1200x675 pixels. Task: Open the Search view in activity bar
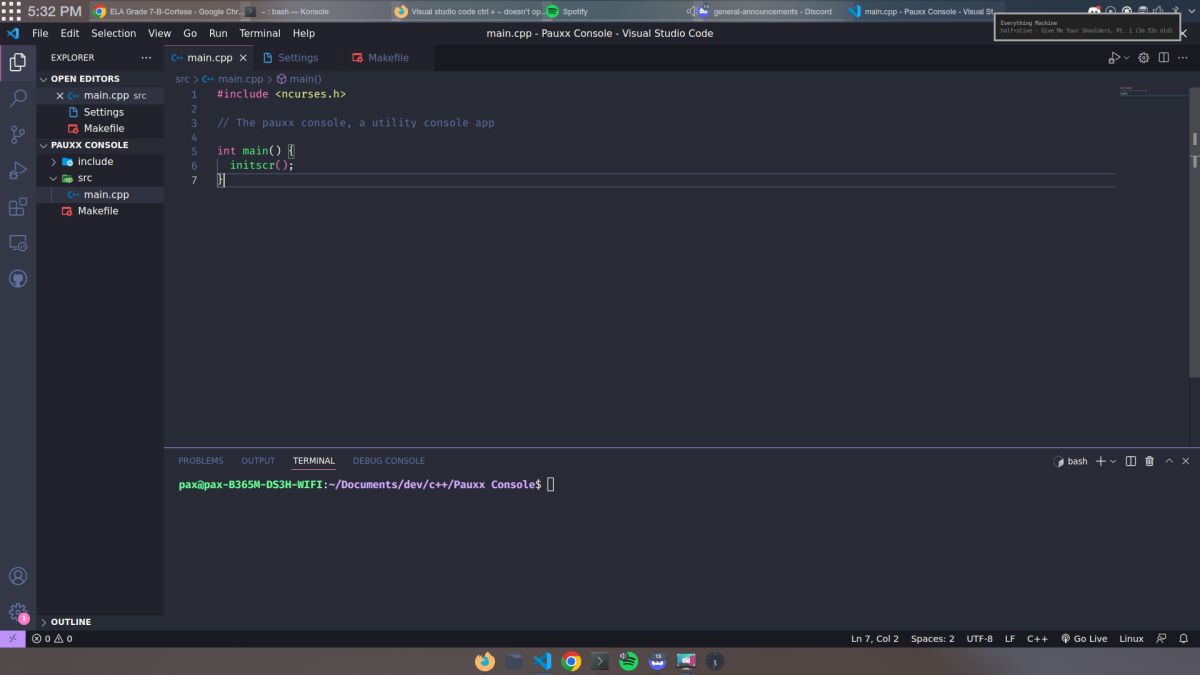(x=18, y=98)
